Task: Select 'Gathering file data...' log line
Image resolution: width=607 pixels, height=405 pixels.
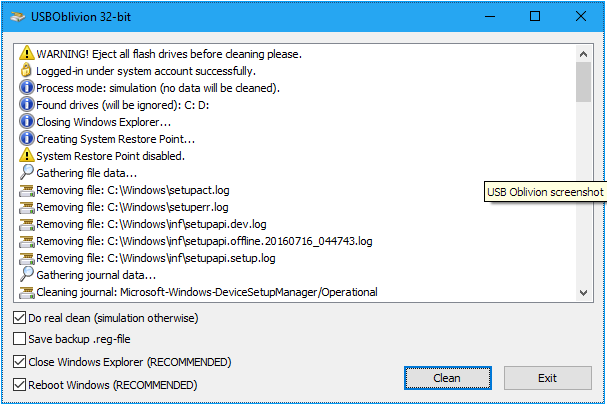Action: coord(86,173)
